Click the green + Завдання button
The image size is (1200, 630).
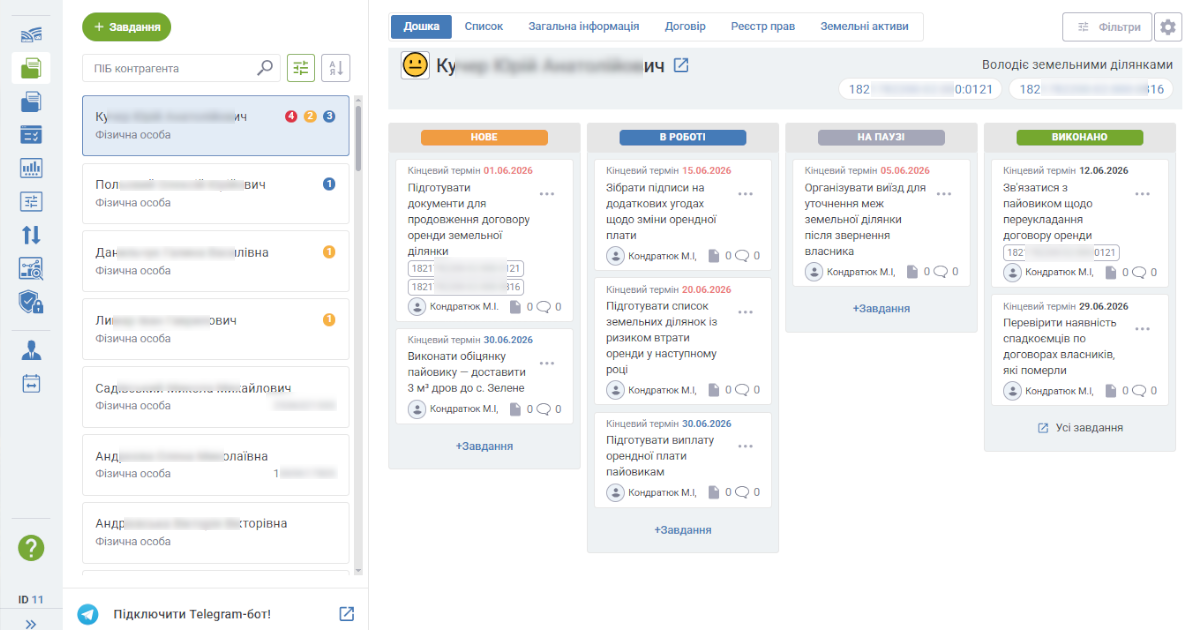pyautogui.click(x=127, y=27)
